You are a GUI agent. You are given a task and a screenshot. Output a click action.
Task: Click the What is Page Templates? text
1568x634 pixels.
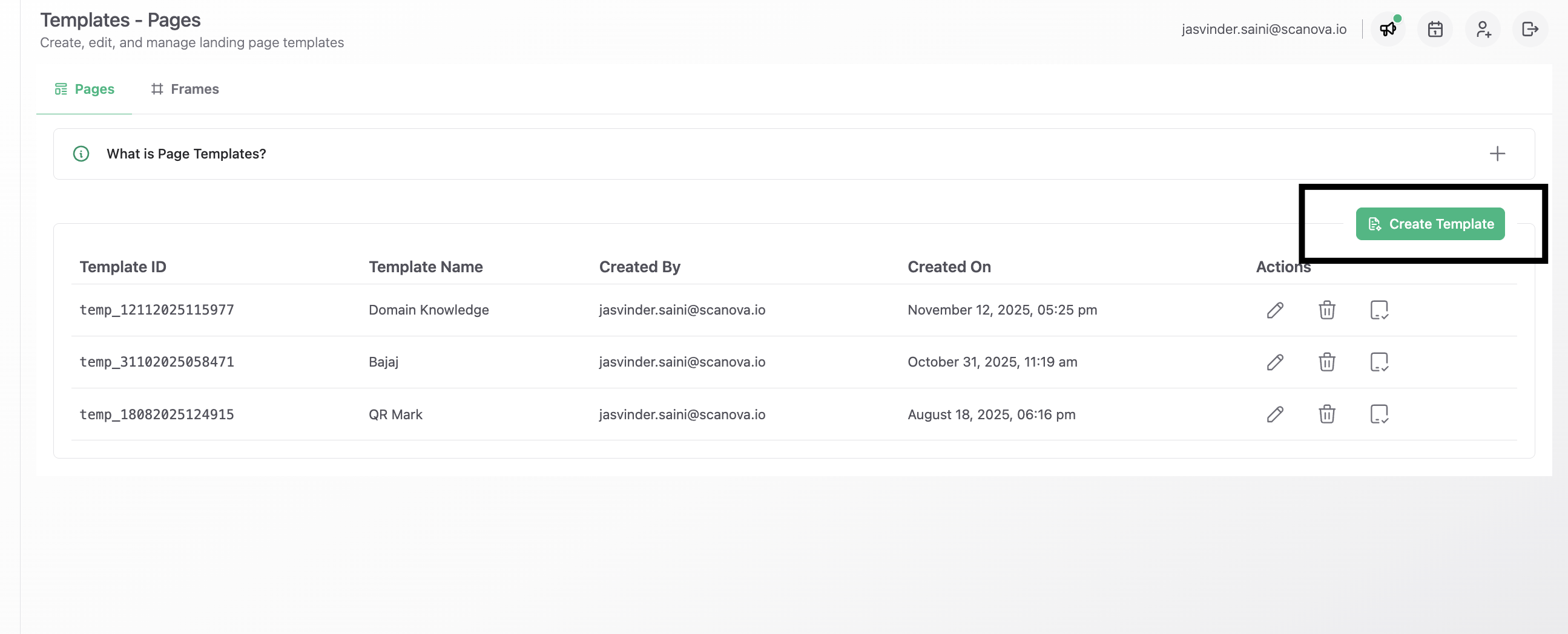186,154
